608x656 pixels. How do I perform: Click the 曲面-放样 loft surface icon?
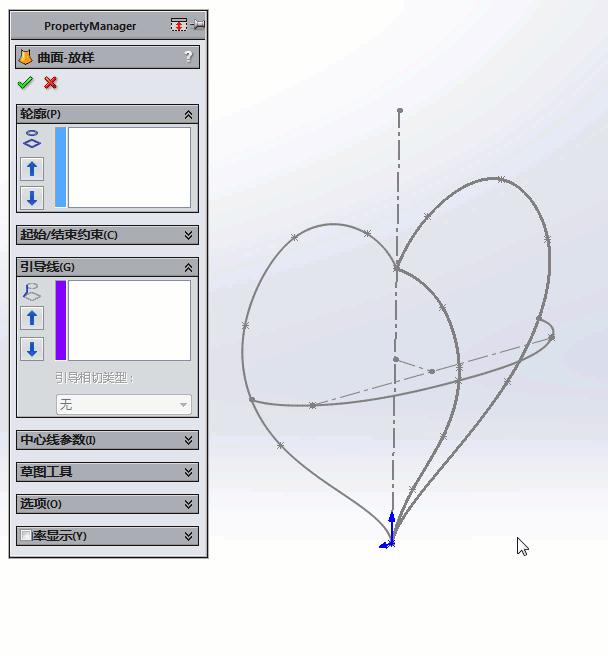point(26,57)
